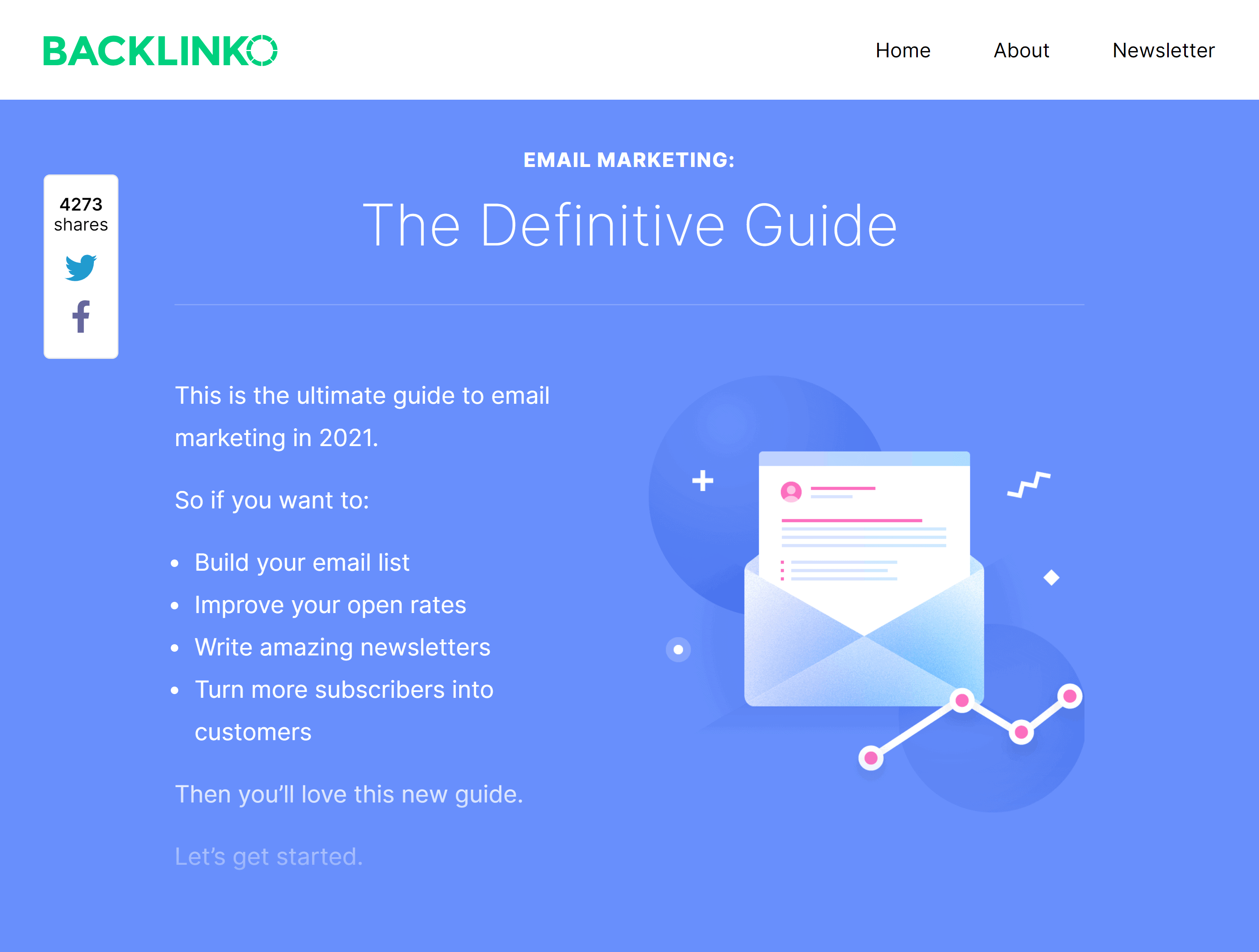Image resolution: width=1259 pixels, height=952 pixels.
Task: Expand the Home nav section
Action: click(x=901, y=49)
